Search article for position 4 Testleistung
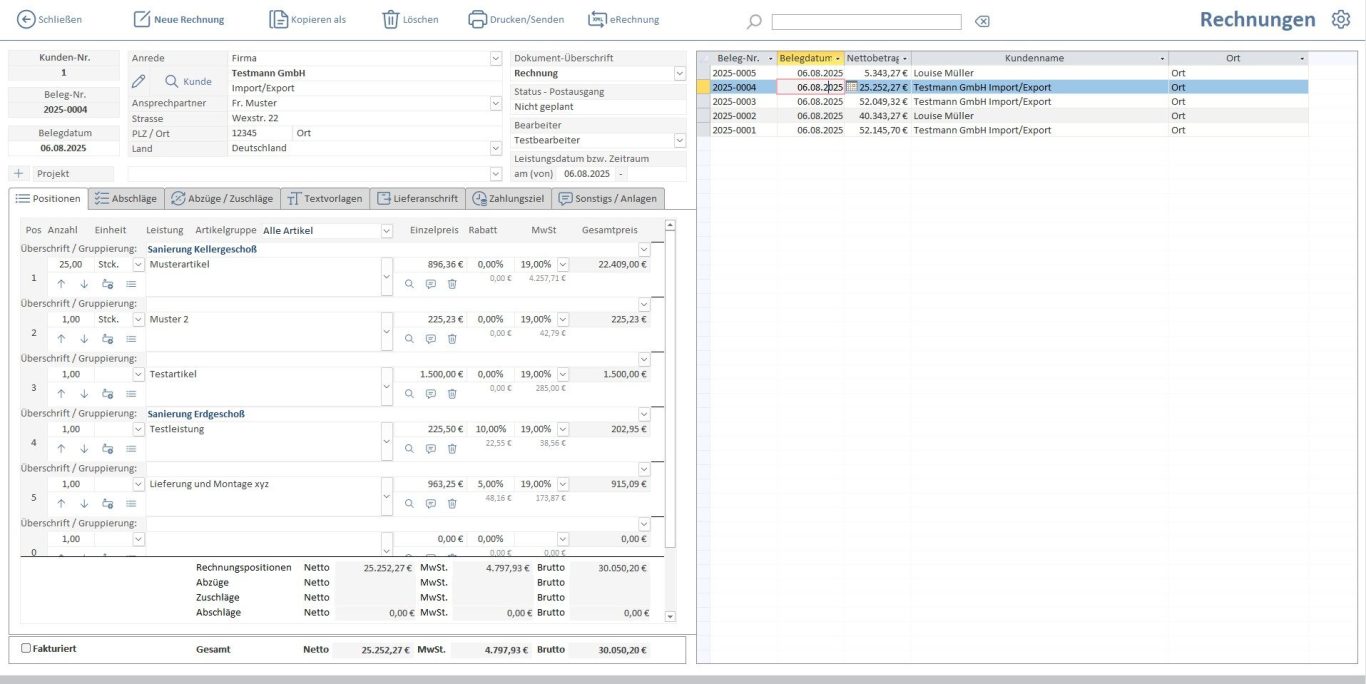 409,449
